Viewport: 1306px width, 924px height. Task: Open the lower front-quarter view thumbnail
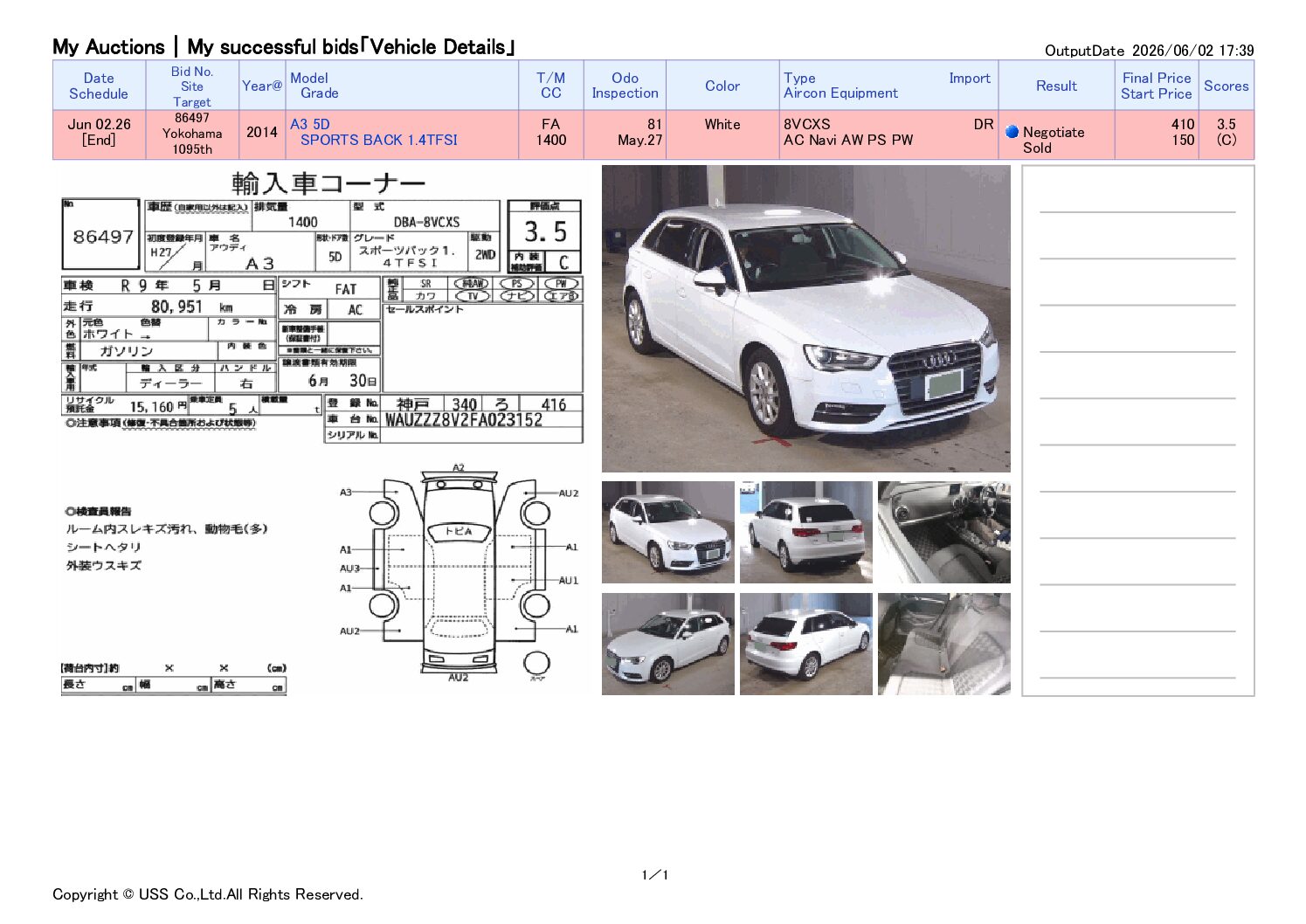point(667,644)
